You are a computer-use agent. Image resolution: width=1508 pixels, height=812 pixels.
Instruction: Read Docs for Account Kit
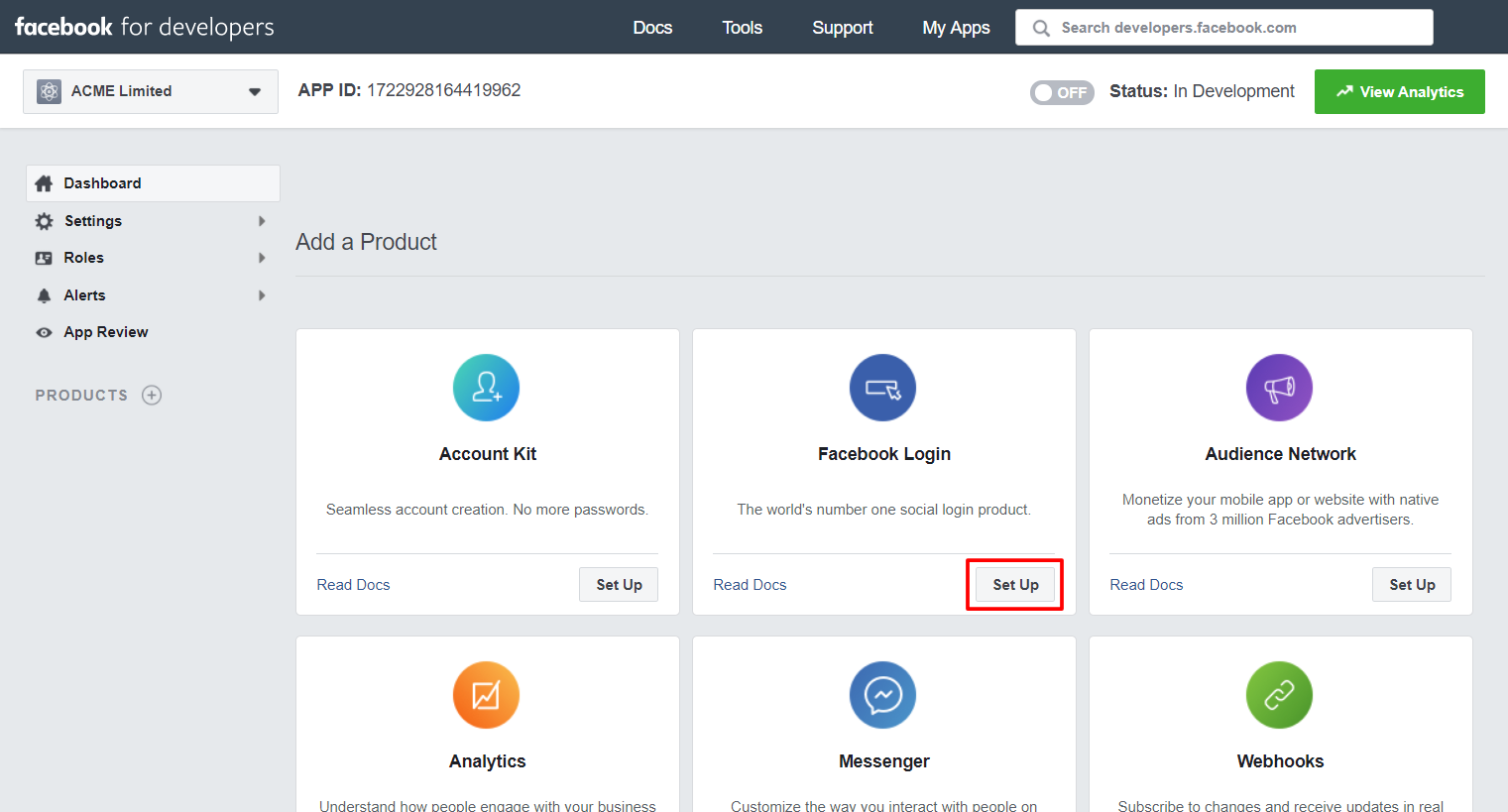tap(353, 585)
